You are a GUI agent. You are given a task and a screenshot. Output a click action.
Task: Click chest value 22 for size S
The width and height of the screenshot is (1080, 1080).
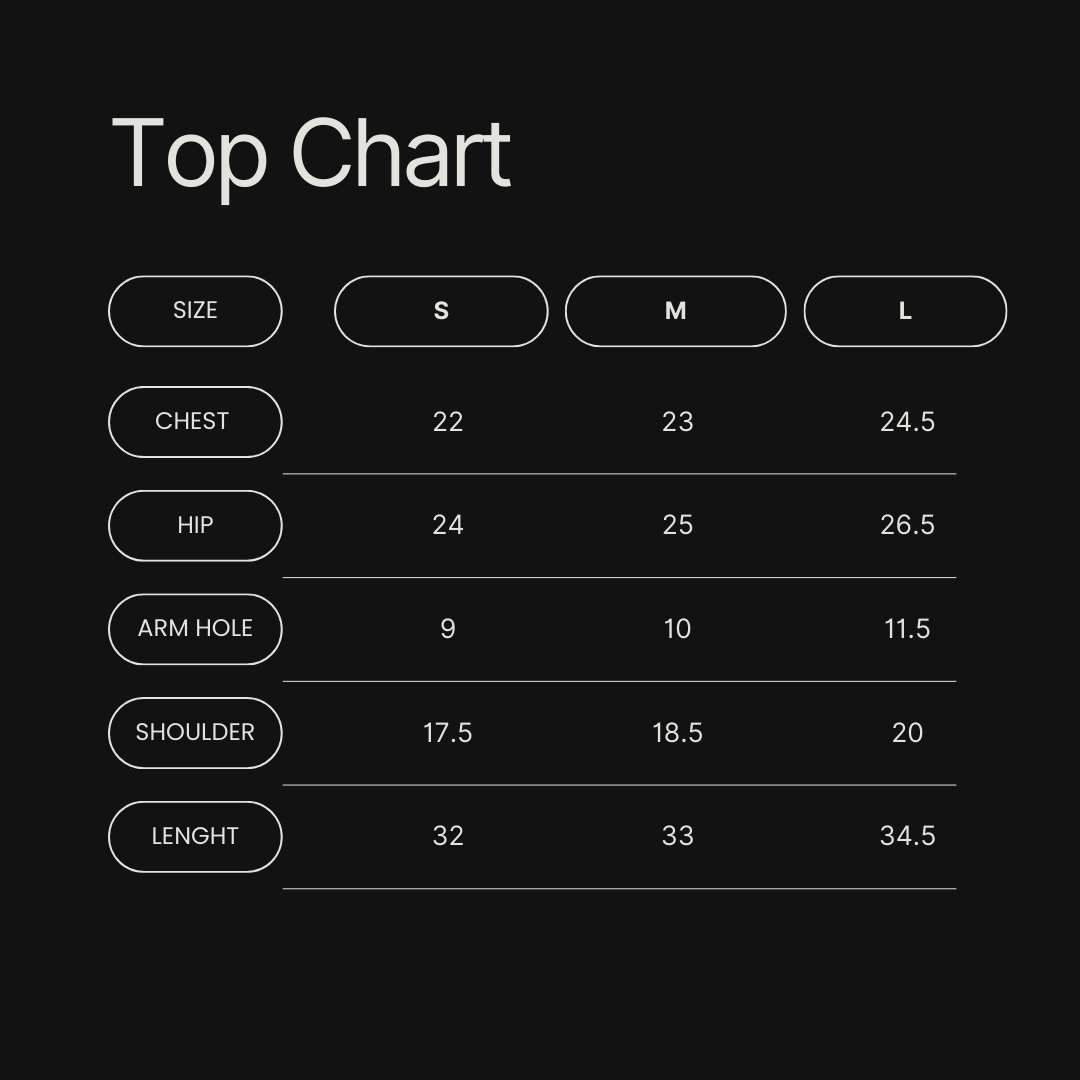tap(448, 422)
